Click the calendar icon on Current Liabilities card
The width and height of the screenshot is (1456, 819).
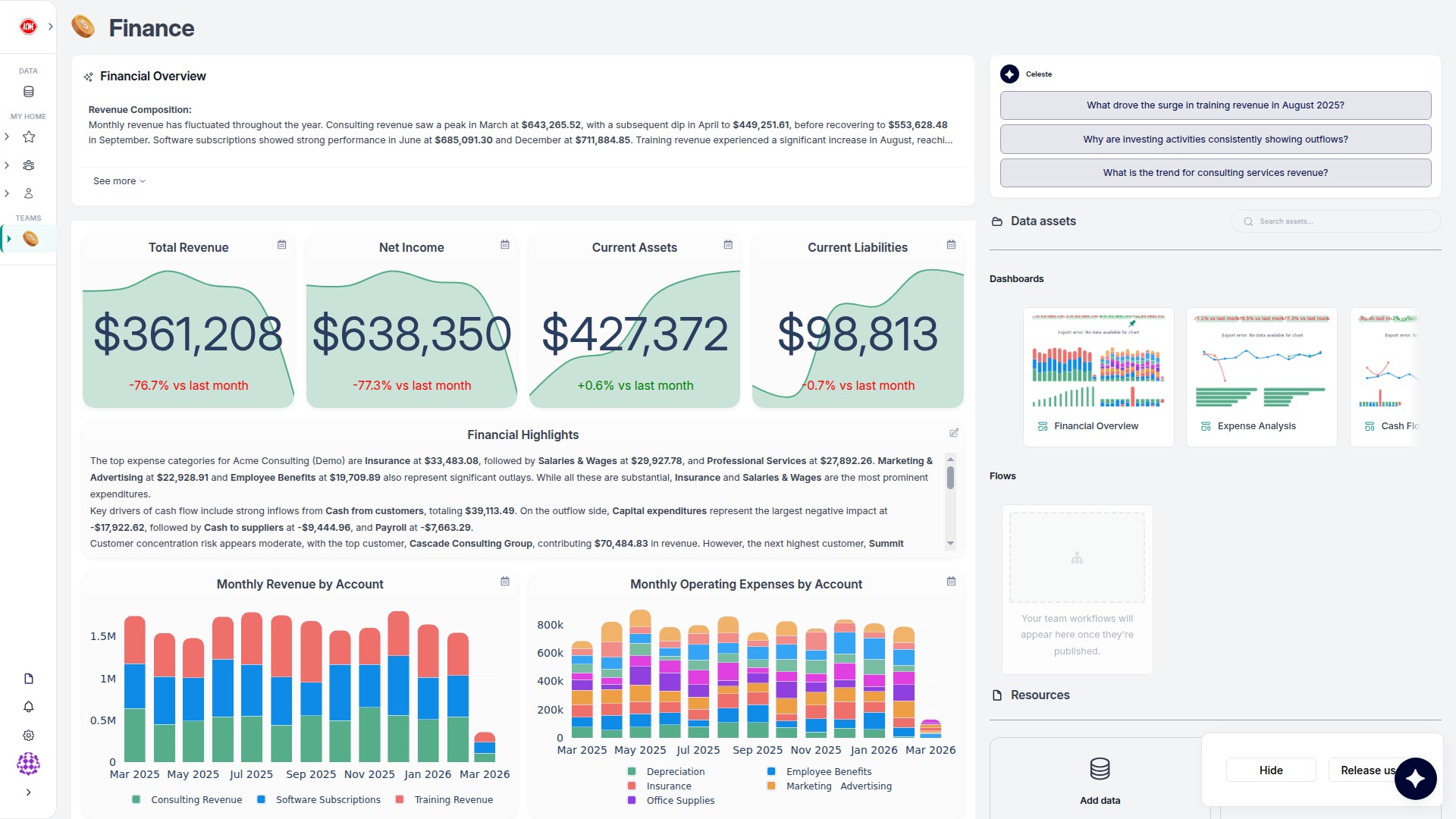click(x=951, y=245)
